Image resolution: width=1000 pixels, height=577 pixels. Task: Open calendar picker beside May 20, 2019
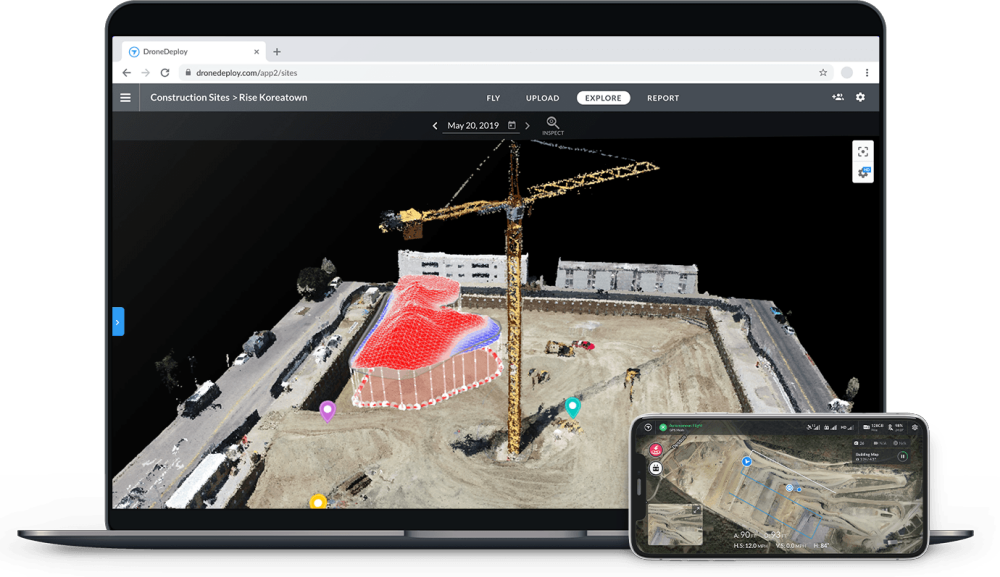pos(512,126)
